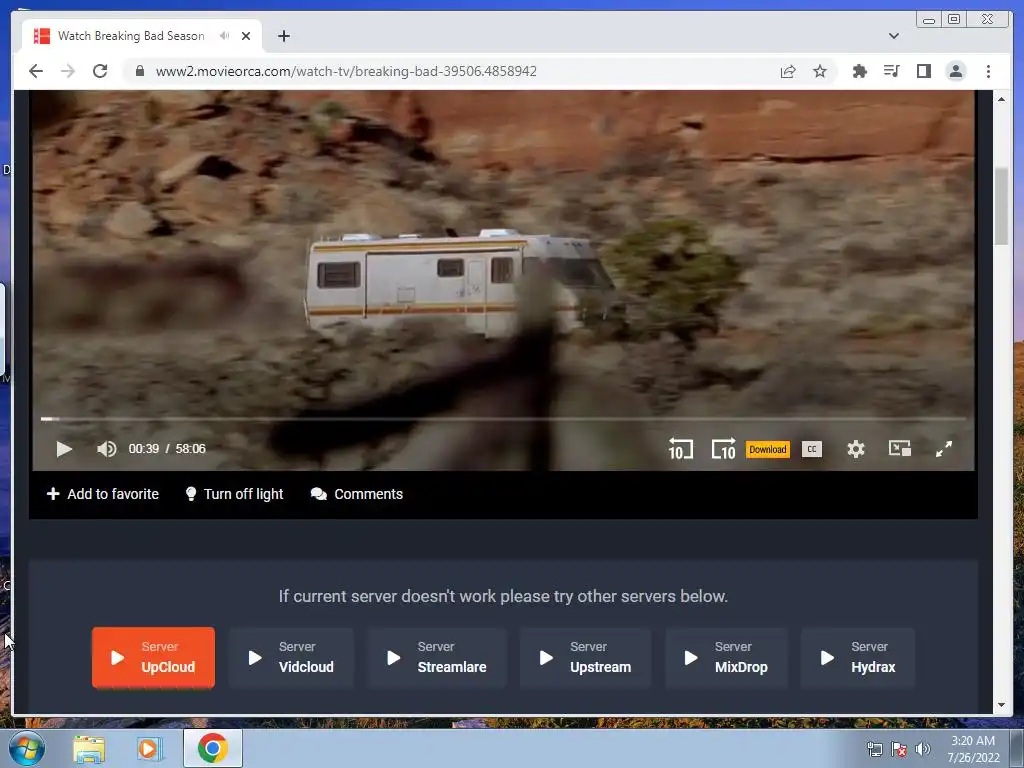Switch to the MixDrop server
The width and height of the screenshot is (1024, 768).
[726, 657]
